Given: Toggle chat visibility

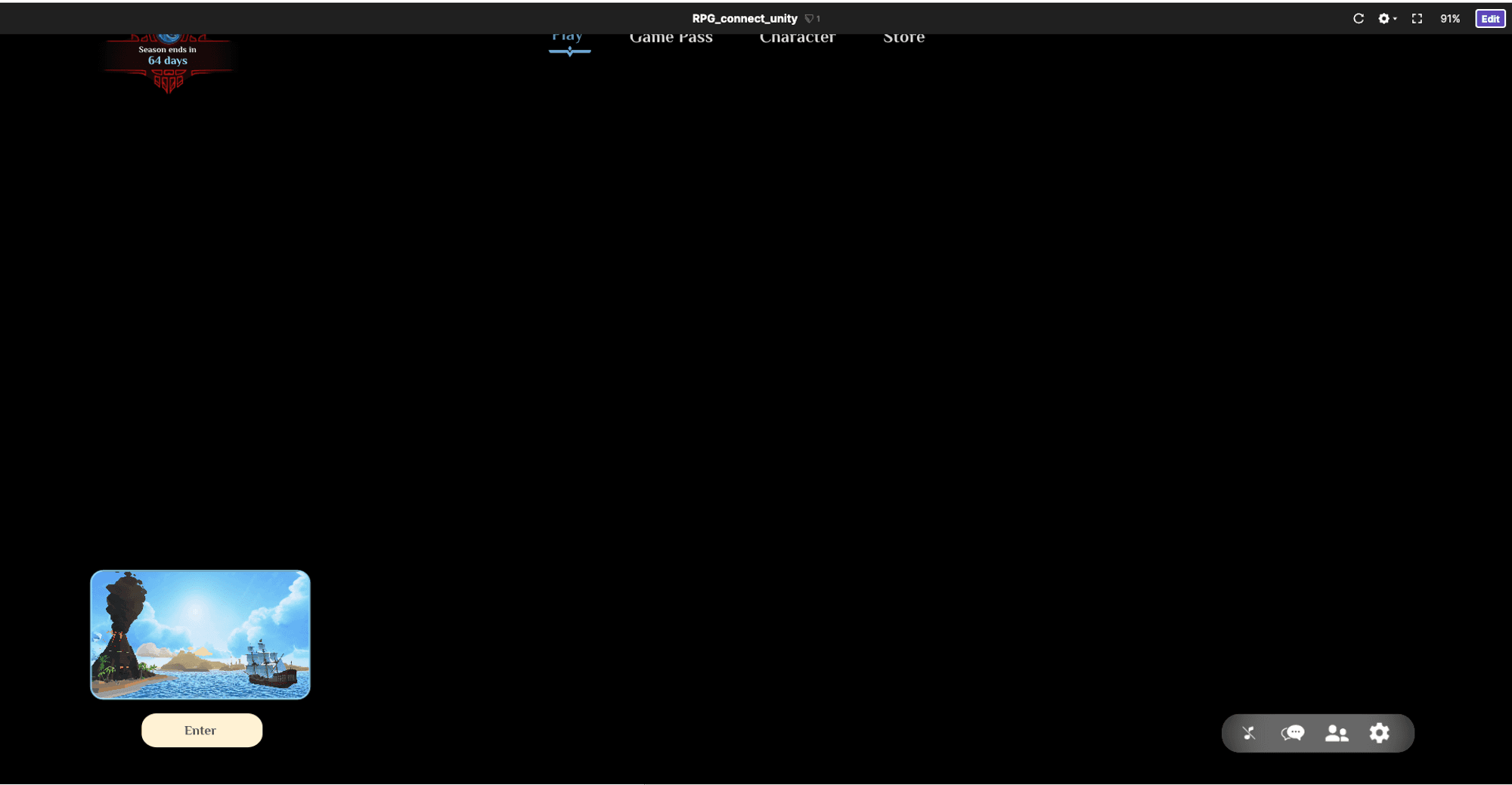Looking at the screenshot, I should pyautogui.click(x=1293, y=734).
